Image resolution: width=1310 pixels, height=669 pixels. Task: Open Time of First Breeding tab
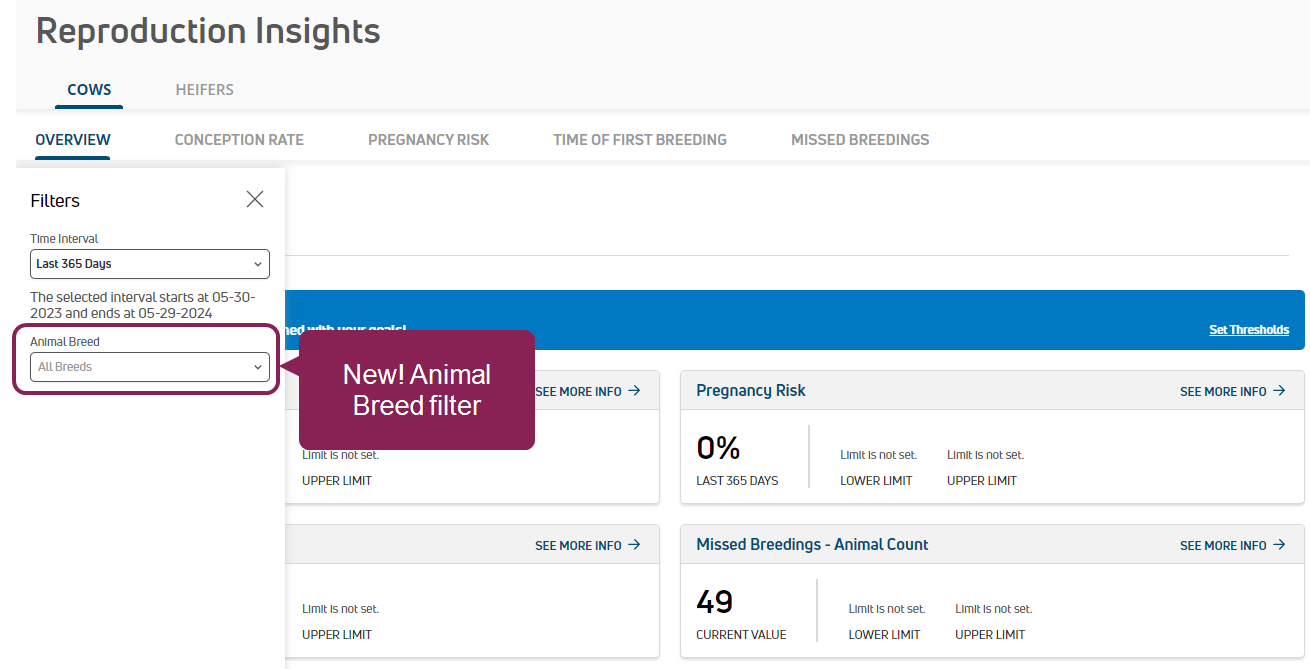click(640, 140)
